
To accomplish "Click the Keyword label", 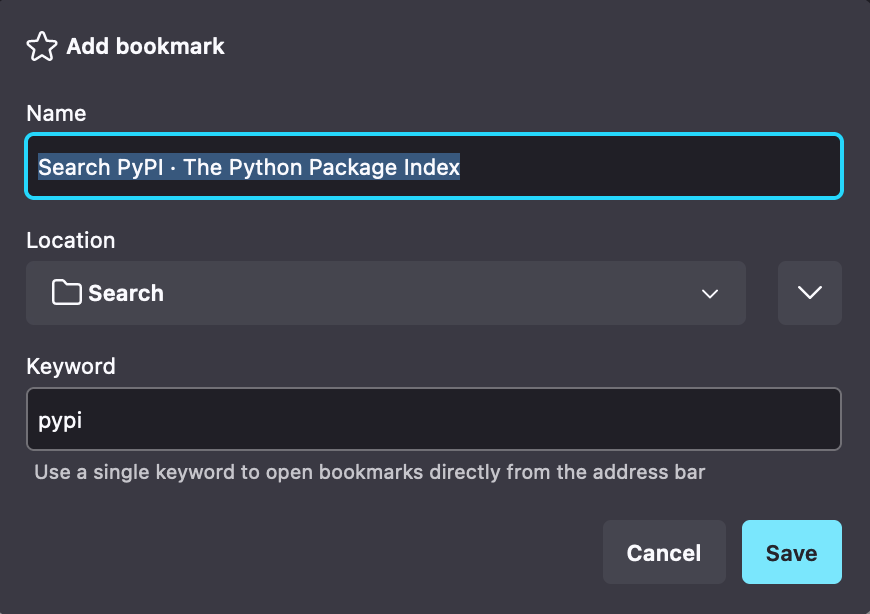I will point(71,367).
